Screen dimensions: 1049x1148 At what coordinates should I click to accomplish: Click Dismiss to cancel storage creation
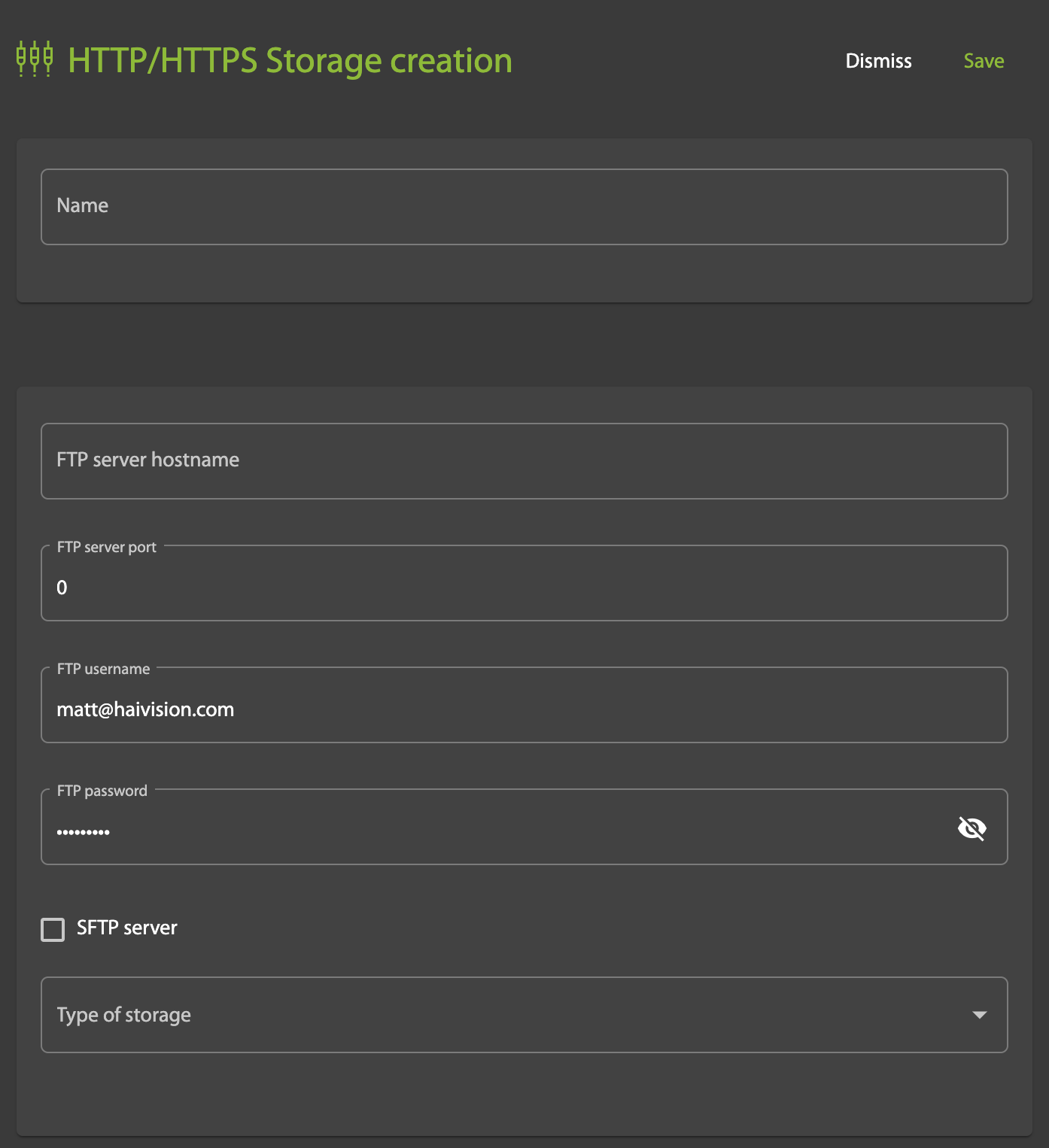point(878,61)
